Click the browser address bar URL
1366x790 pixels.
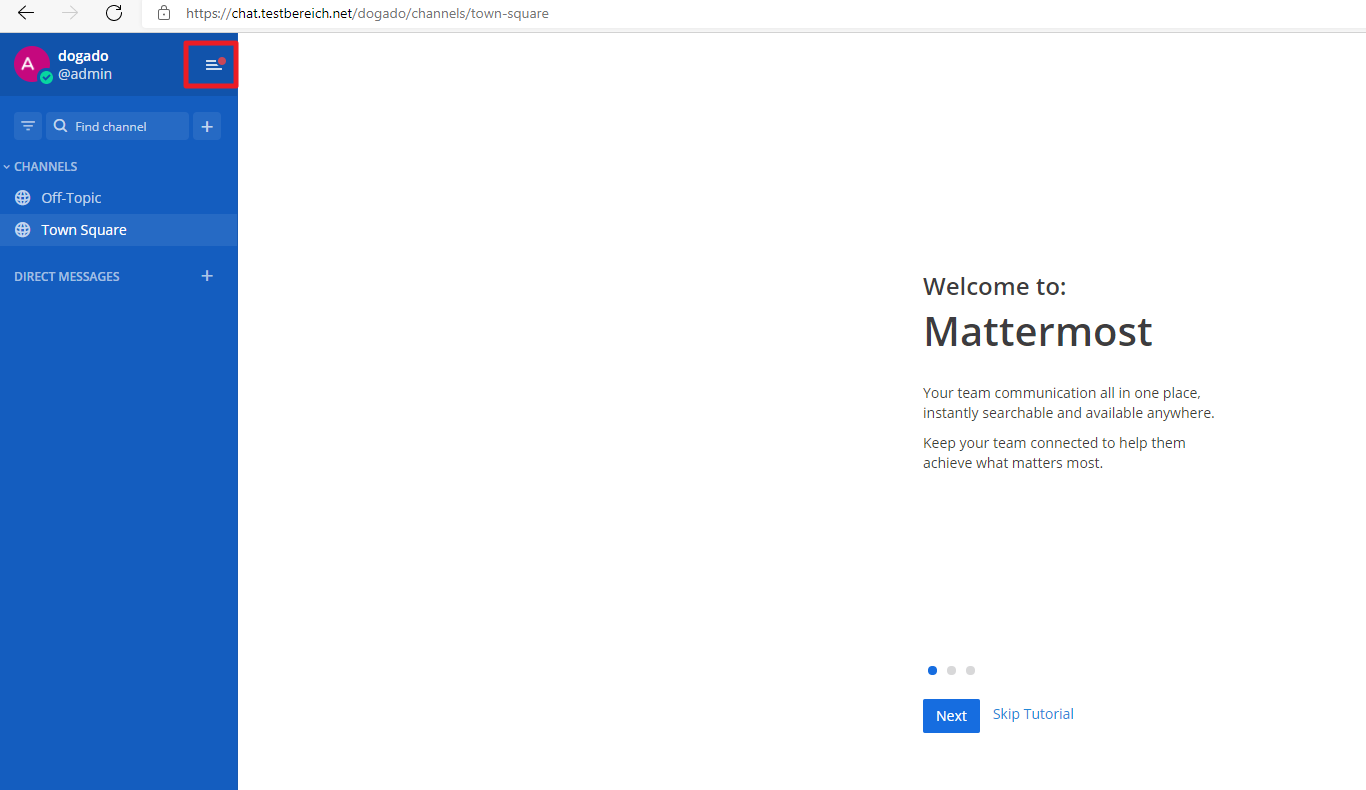pos(367,14)
